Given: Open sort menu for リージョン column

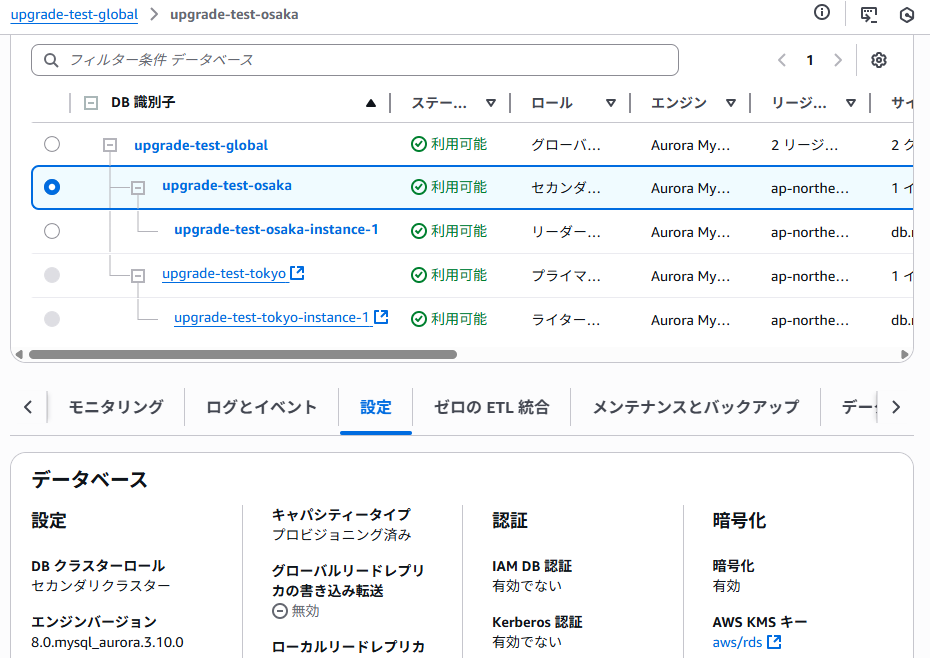Looking at the screenshot, I should [x=851, y=103].
